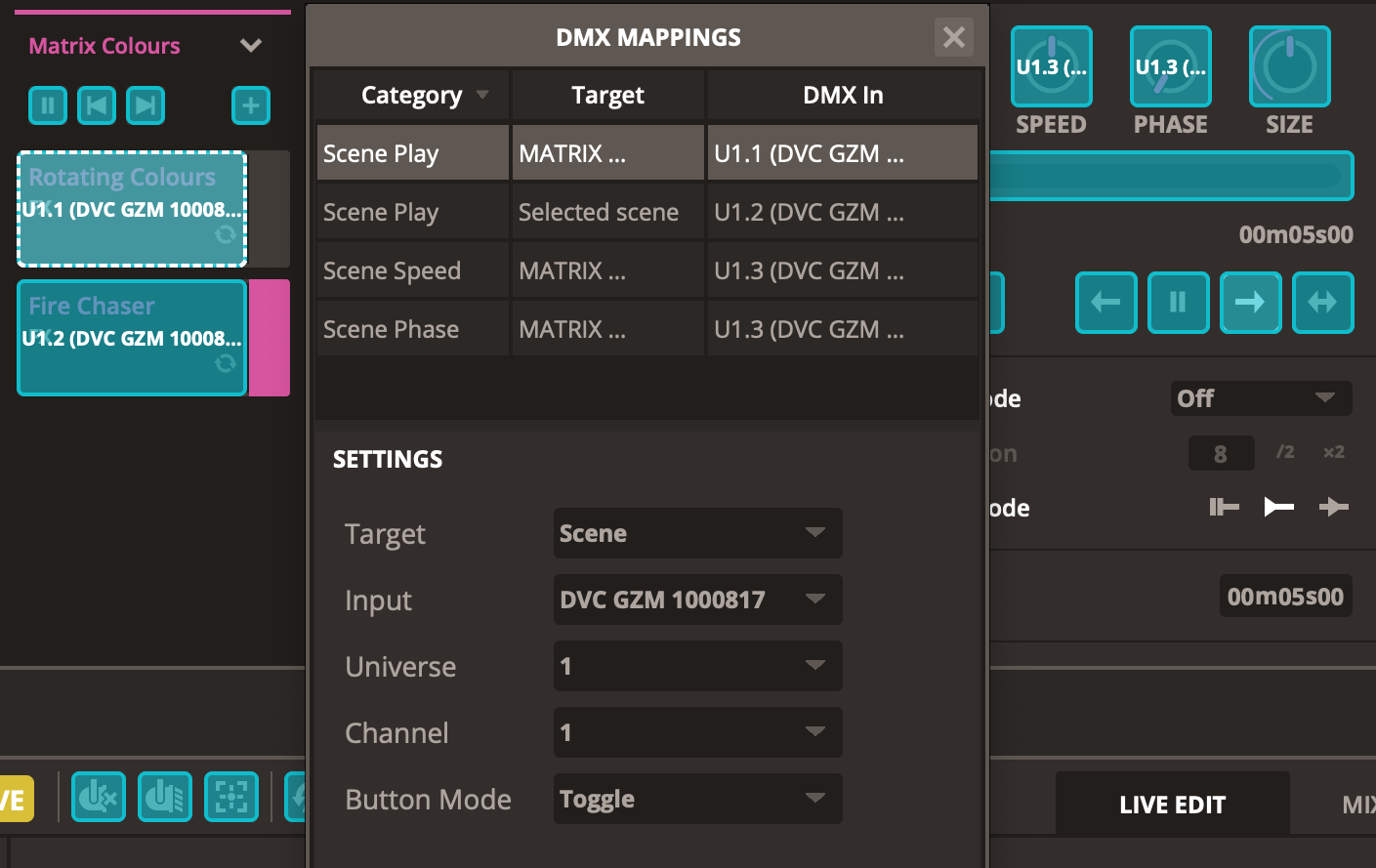Click the center focus icon in bottom toolbar
The image size is (1376, 868).
(x=231, y=797)
